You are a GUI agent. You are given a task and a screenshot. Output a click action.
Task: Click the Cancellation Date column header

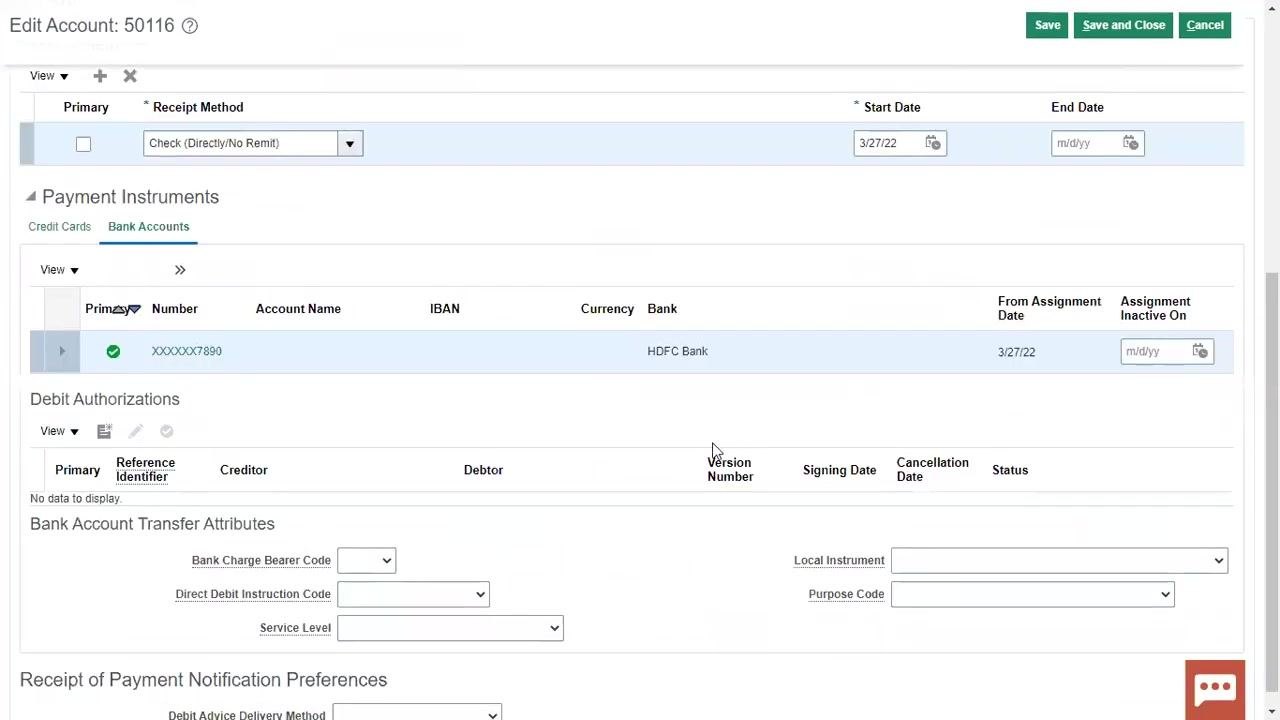pyautogui.click(x=932, y=470)
